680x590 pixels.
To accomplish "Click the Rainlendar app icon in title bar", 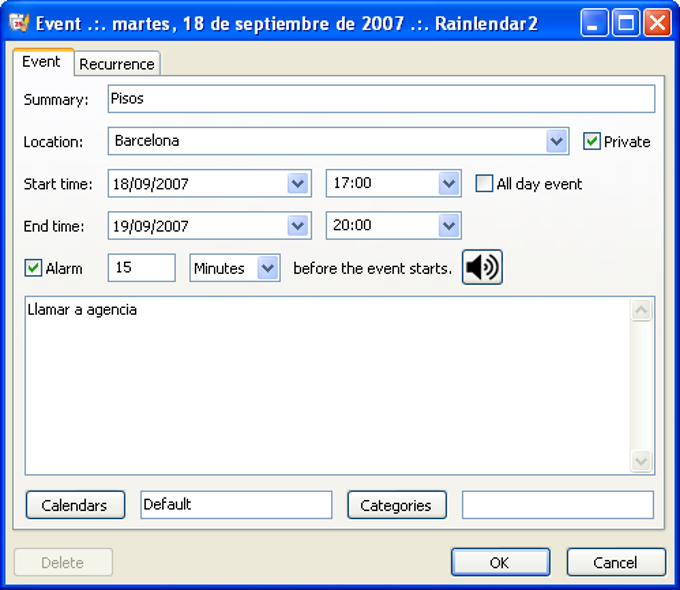I will [x=19, y=23].
